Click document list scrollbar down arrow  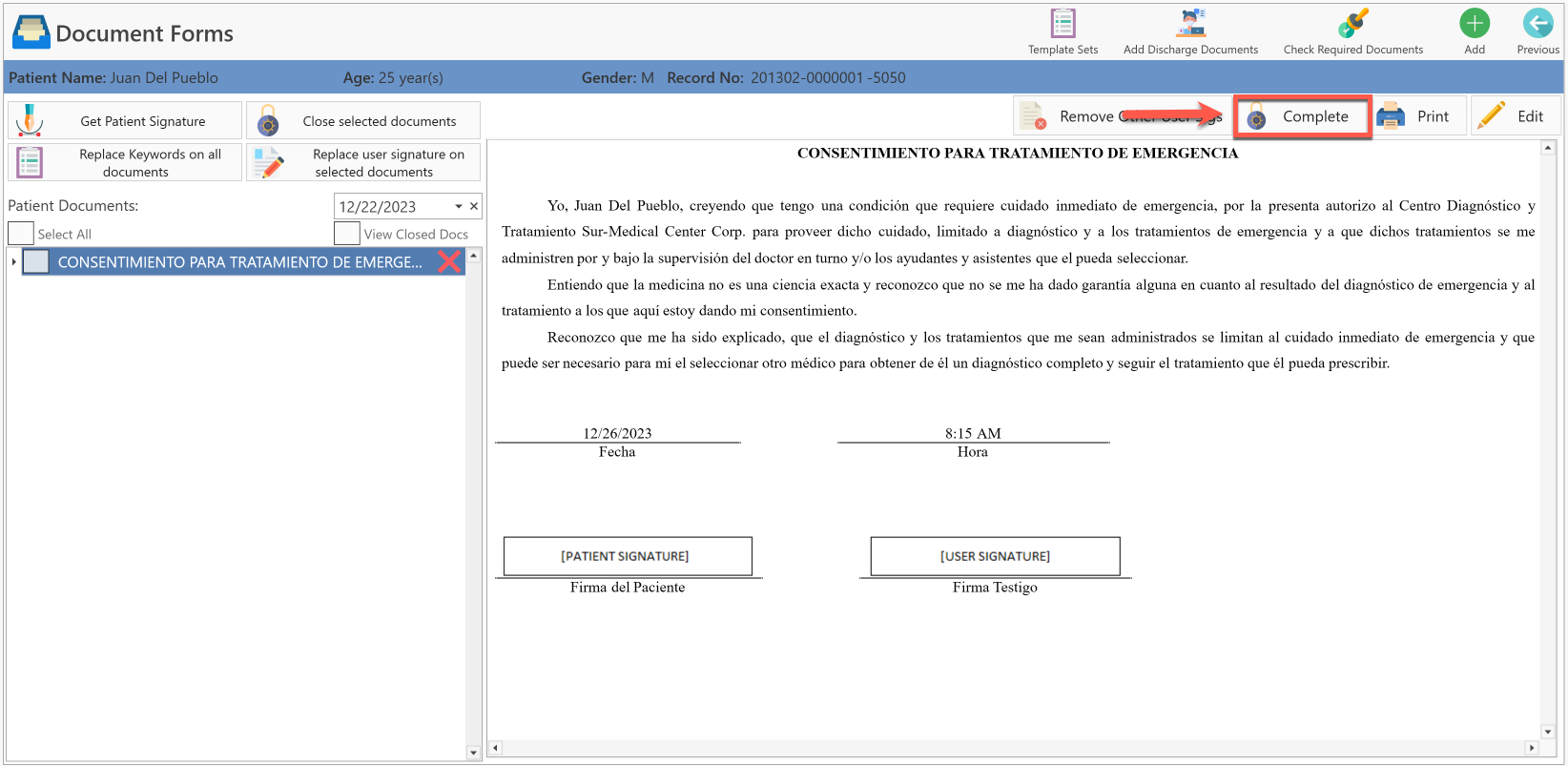coord(474,753)
